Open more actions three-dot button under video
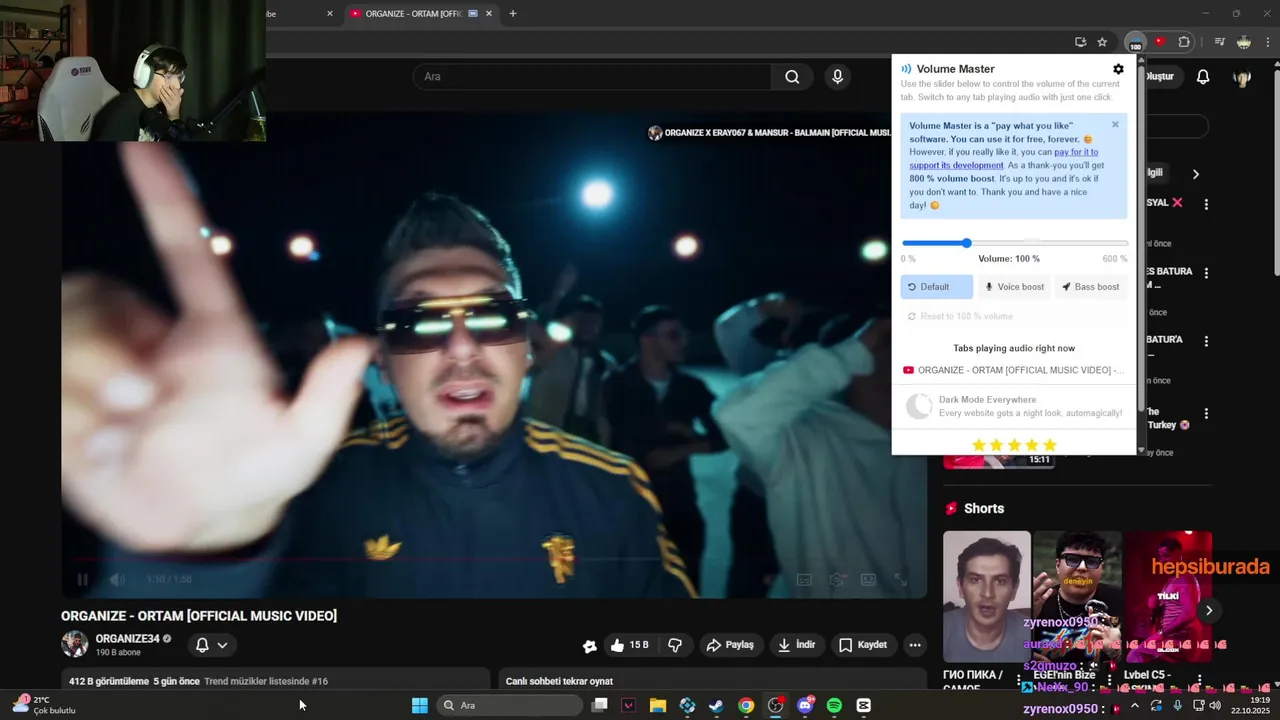The width and height of the screenshot is (1280, 720). tap(914, 645)
